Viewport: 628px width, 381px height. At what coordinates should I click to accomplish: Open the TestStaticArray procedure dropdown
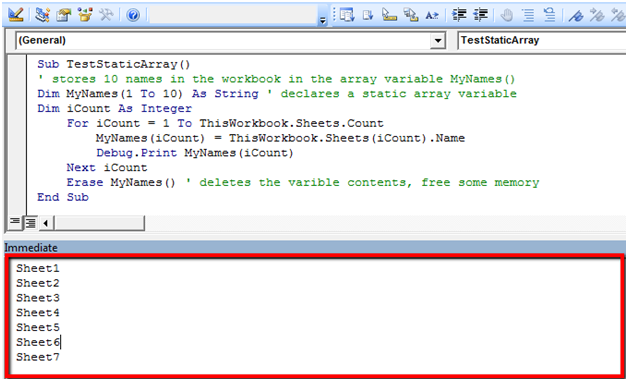point(542,40)
